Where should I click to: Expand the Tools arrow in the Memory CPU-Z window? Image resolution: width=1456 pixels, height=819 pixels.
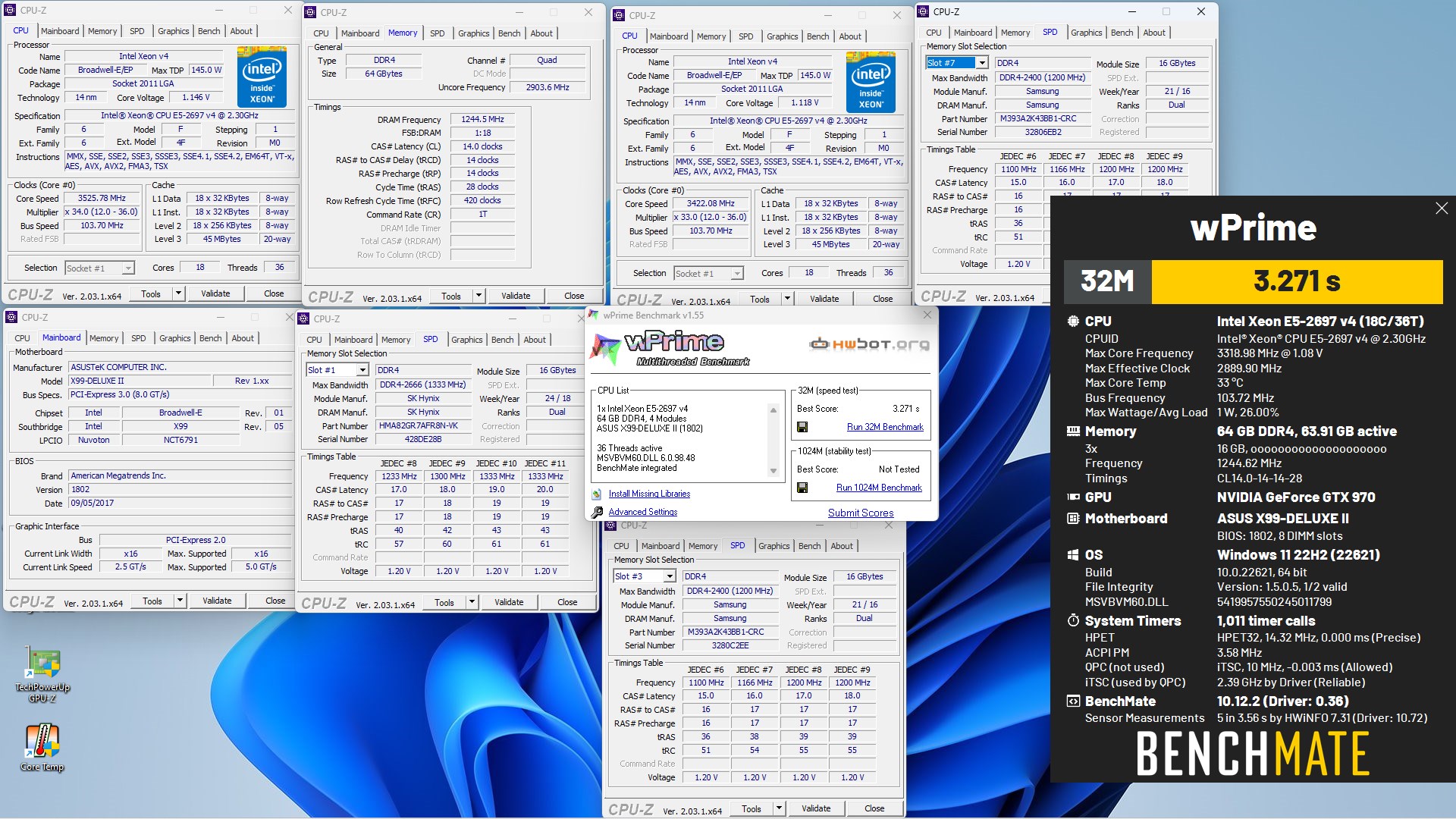pos(479,296)
